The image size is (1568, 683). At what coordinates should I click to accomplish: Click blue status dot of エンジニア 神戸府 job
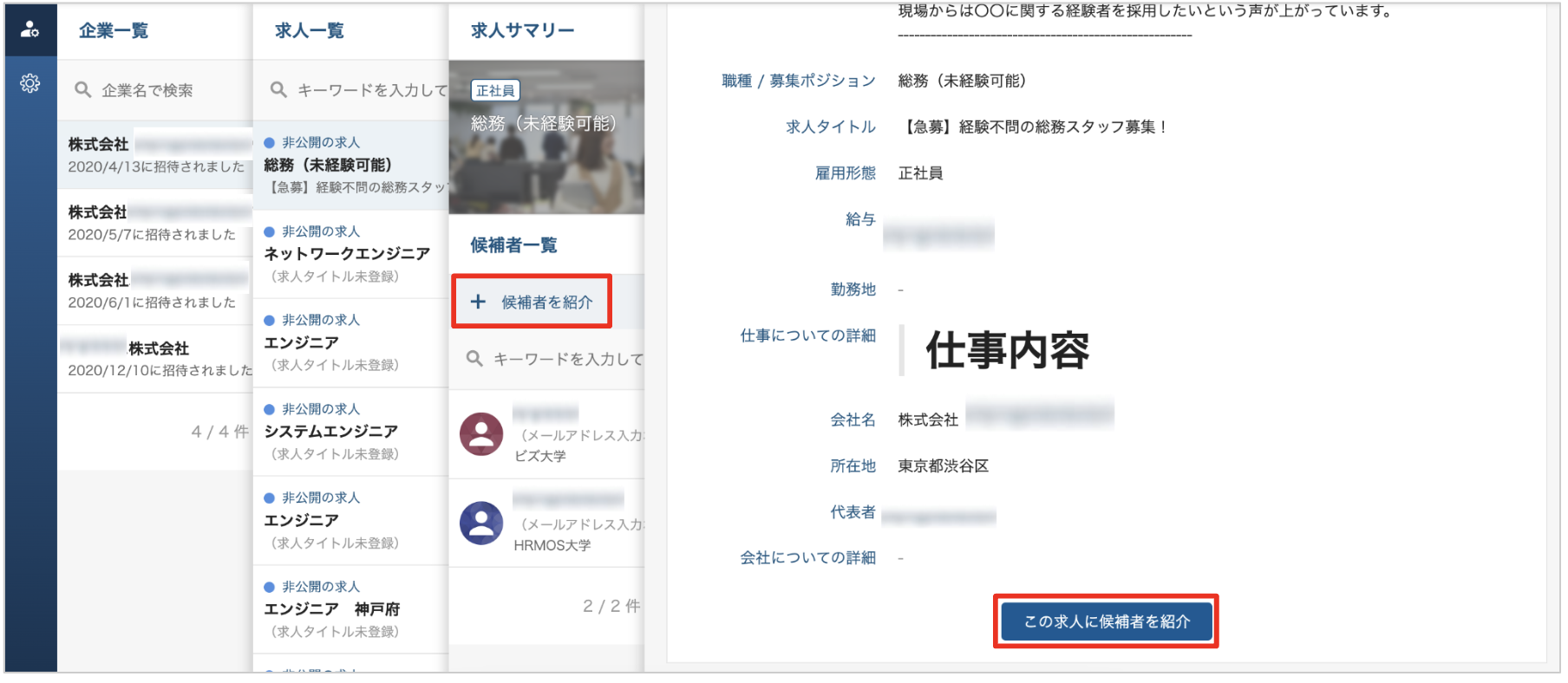pos(269,587)
